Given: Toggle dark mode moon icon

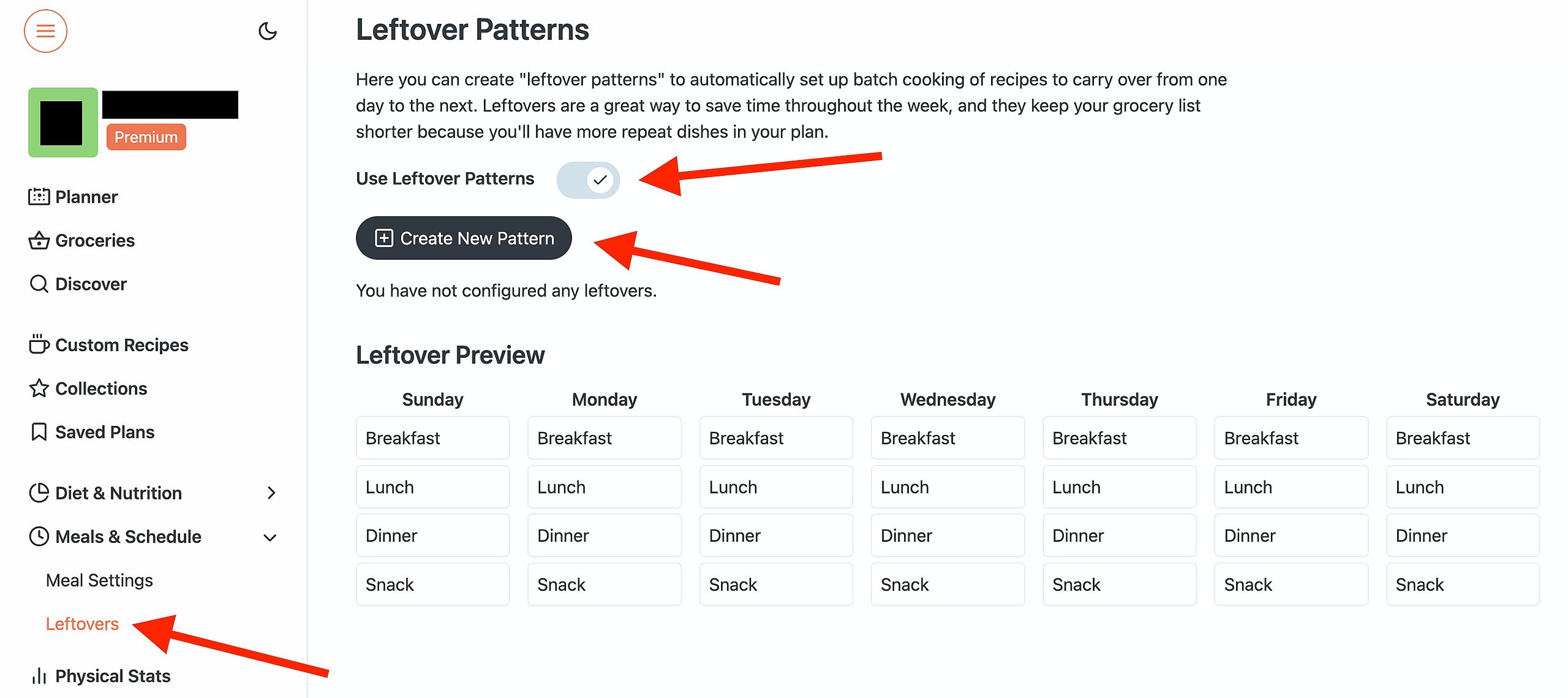Looking at the screenshot, I should [268, 31].
